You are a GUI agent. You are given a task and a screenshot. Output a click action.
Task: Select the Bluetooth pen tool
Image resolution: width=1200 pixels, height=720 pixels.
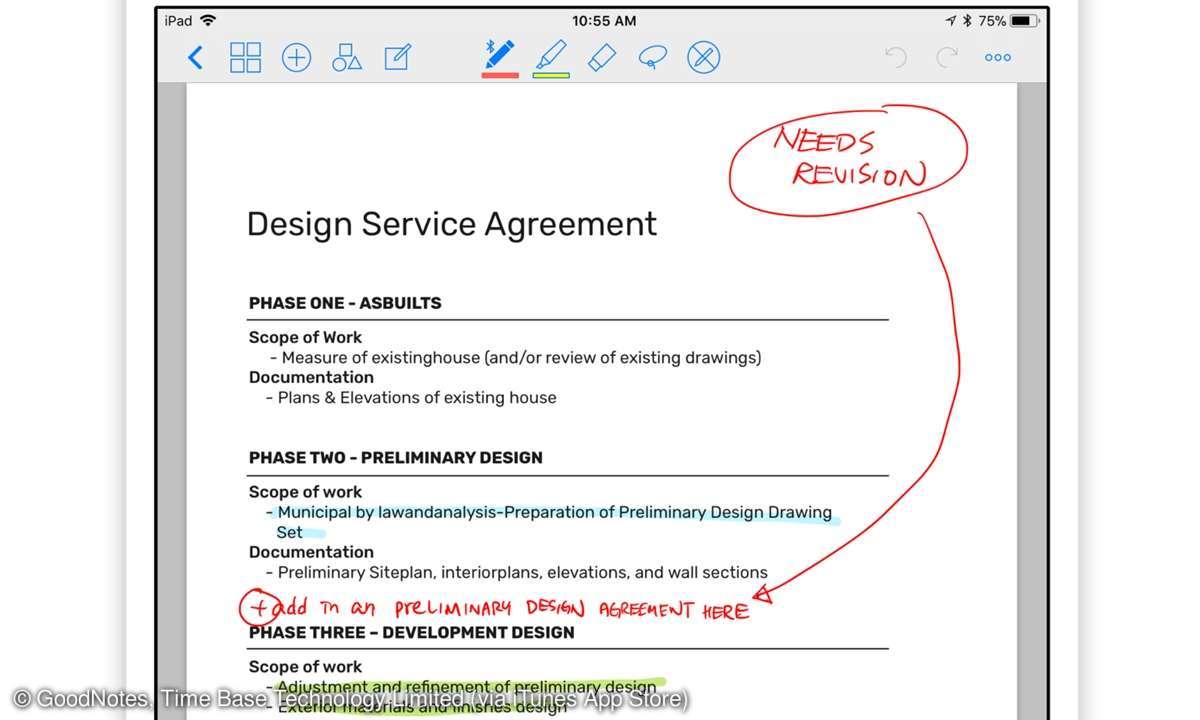coord(499,53)
